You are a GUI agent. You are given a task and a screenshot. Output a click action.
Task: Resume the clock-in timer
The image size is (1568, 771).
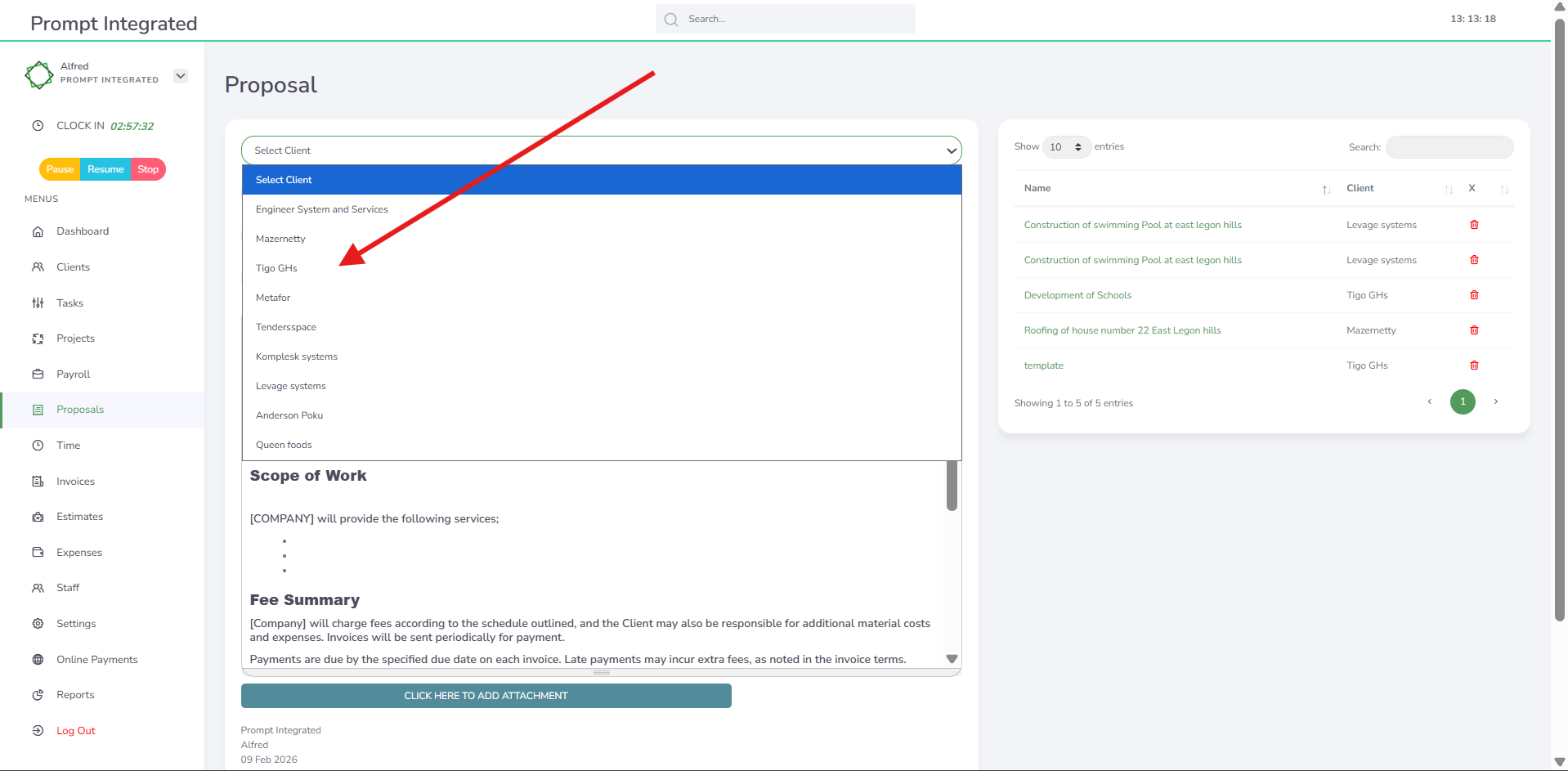click(x=105, y=169)
